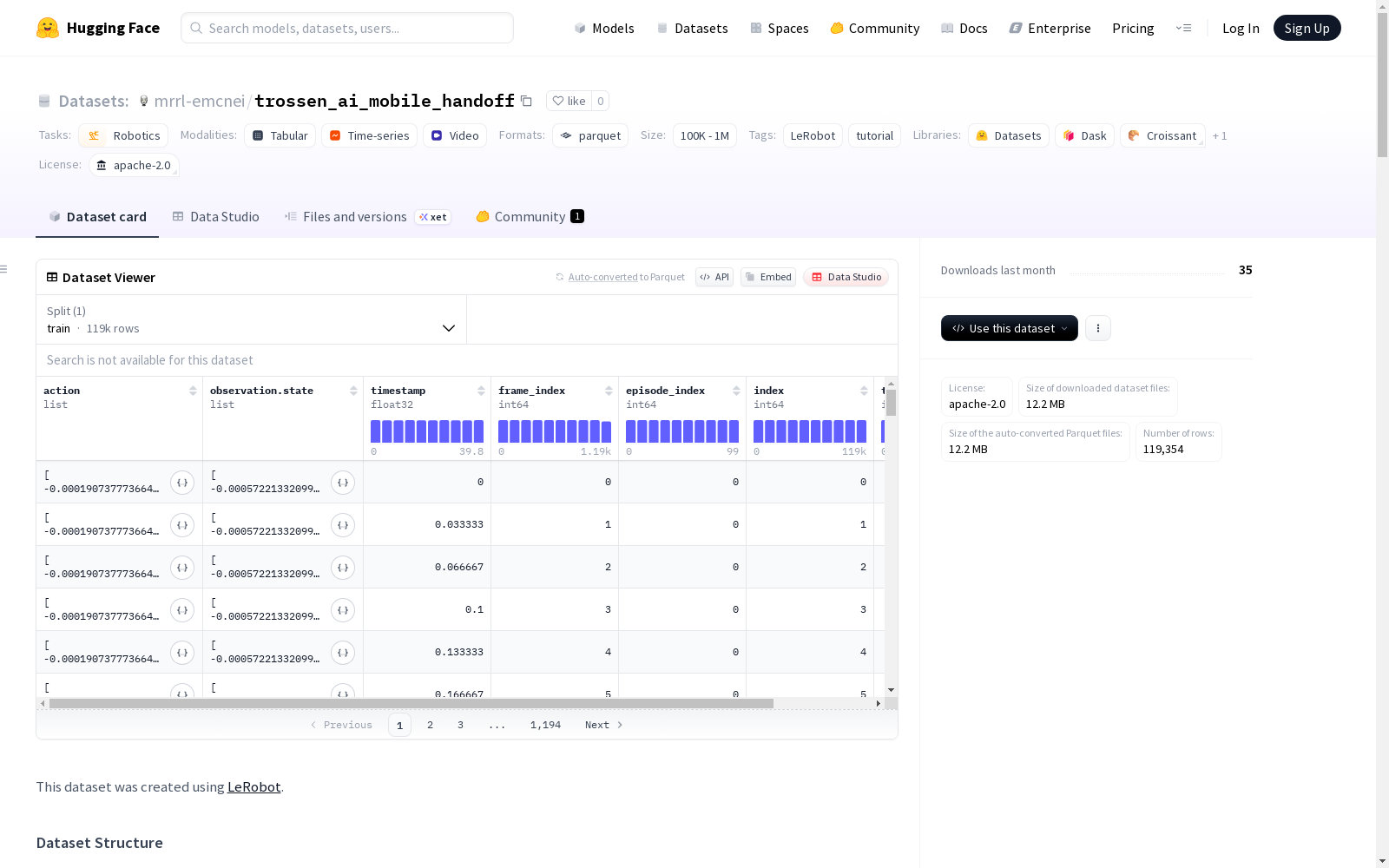Sort by the episode_index column
The height and width of the screenshot is (868, 1389).
pos(736,391)
